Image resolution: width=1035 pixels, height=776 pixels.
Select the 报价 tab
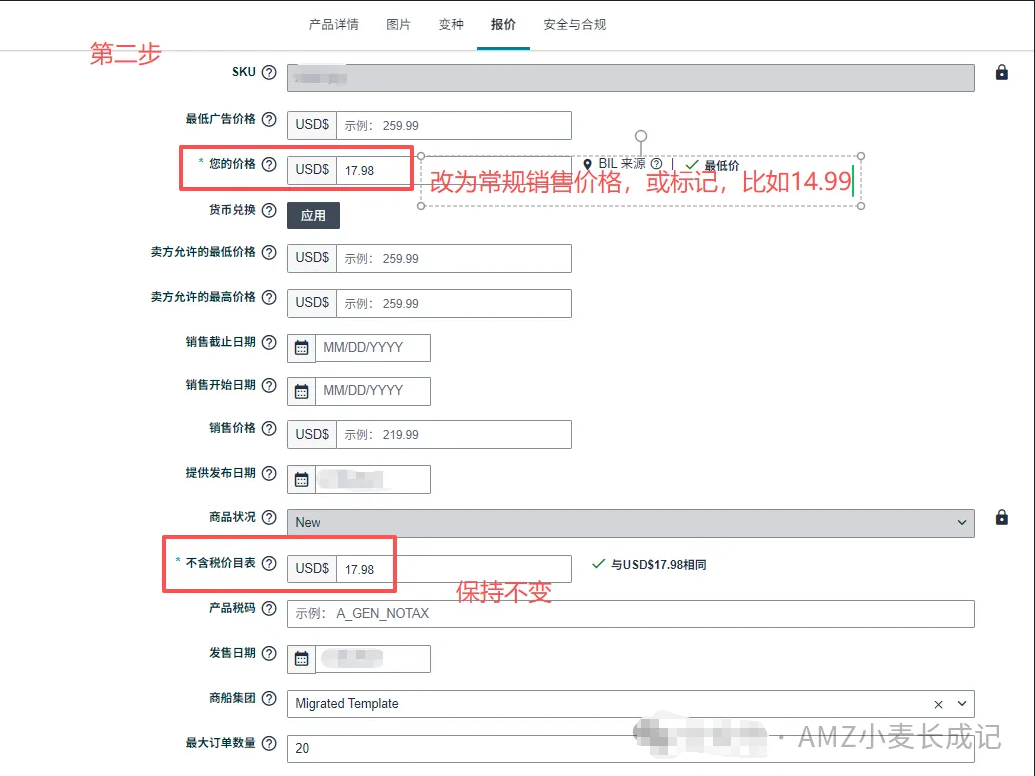point(503,24)
